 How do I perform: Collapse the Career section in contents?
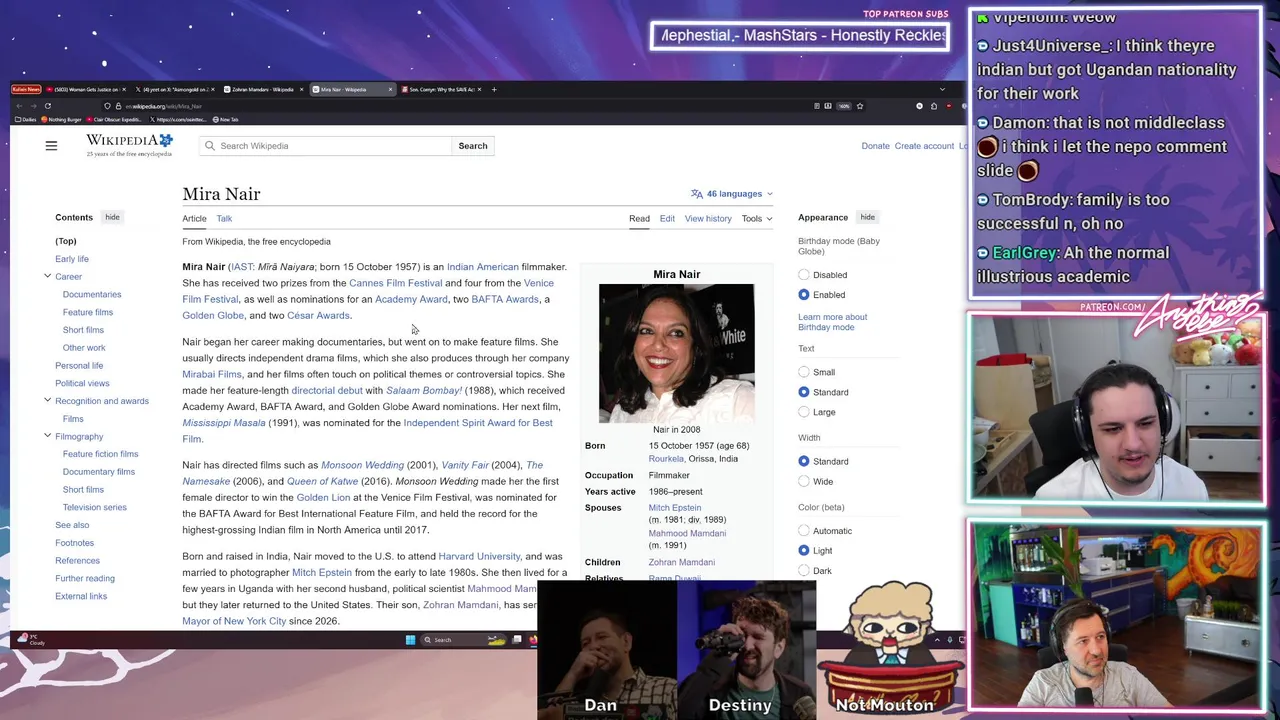tap(47, 276)
